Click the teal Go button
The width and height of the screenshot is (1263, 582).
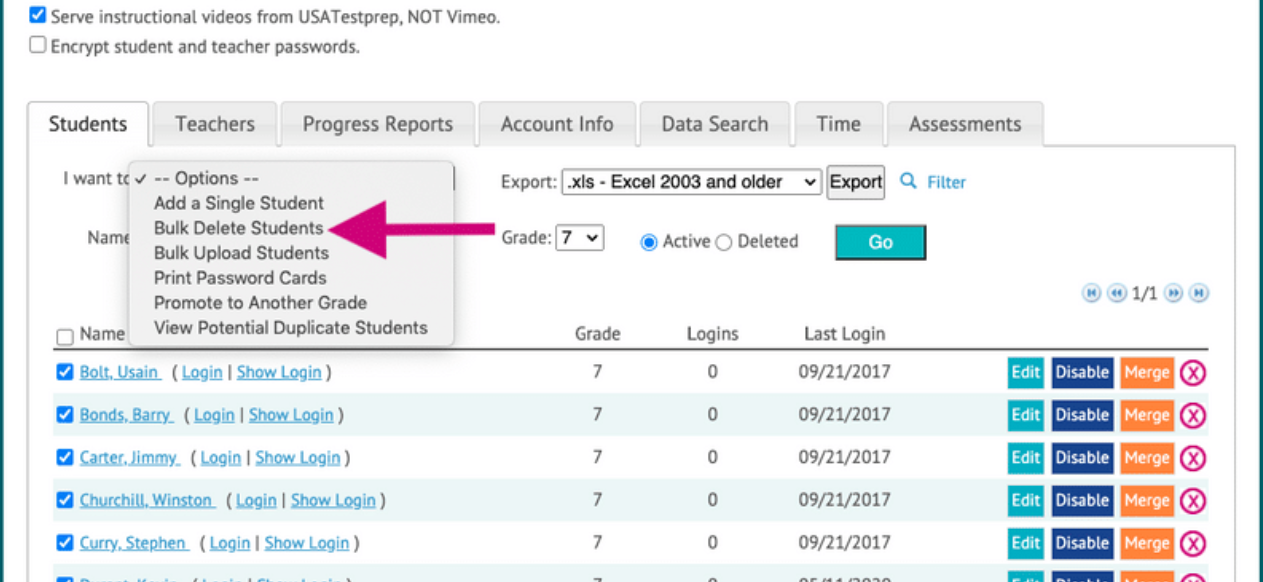click(x=880, y=242)
